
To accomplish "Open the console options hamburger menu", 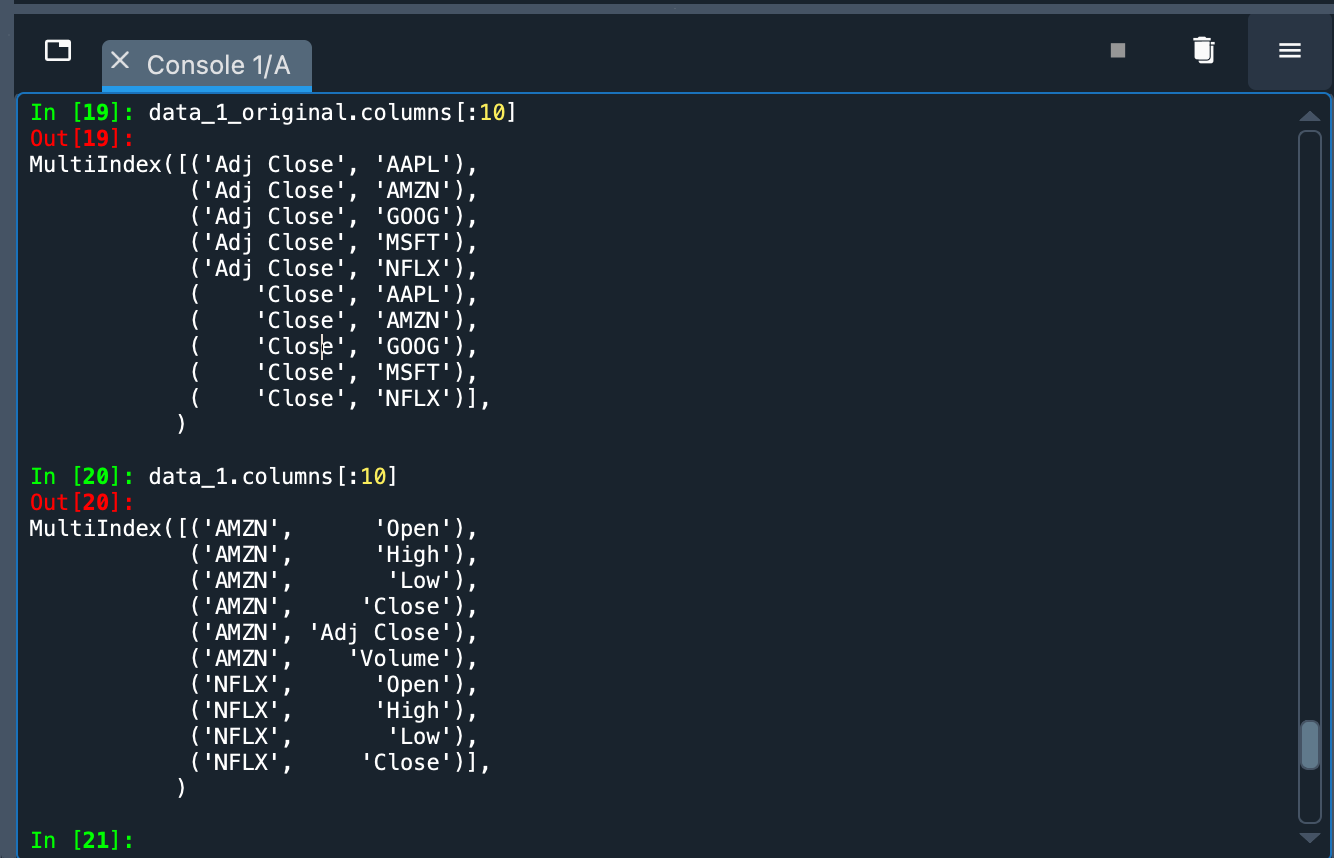I will (1289, 51).
